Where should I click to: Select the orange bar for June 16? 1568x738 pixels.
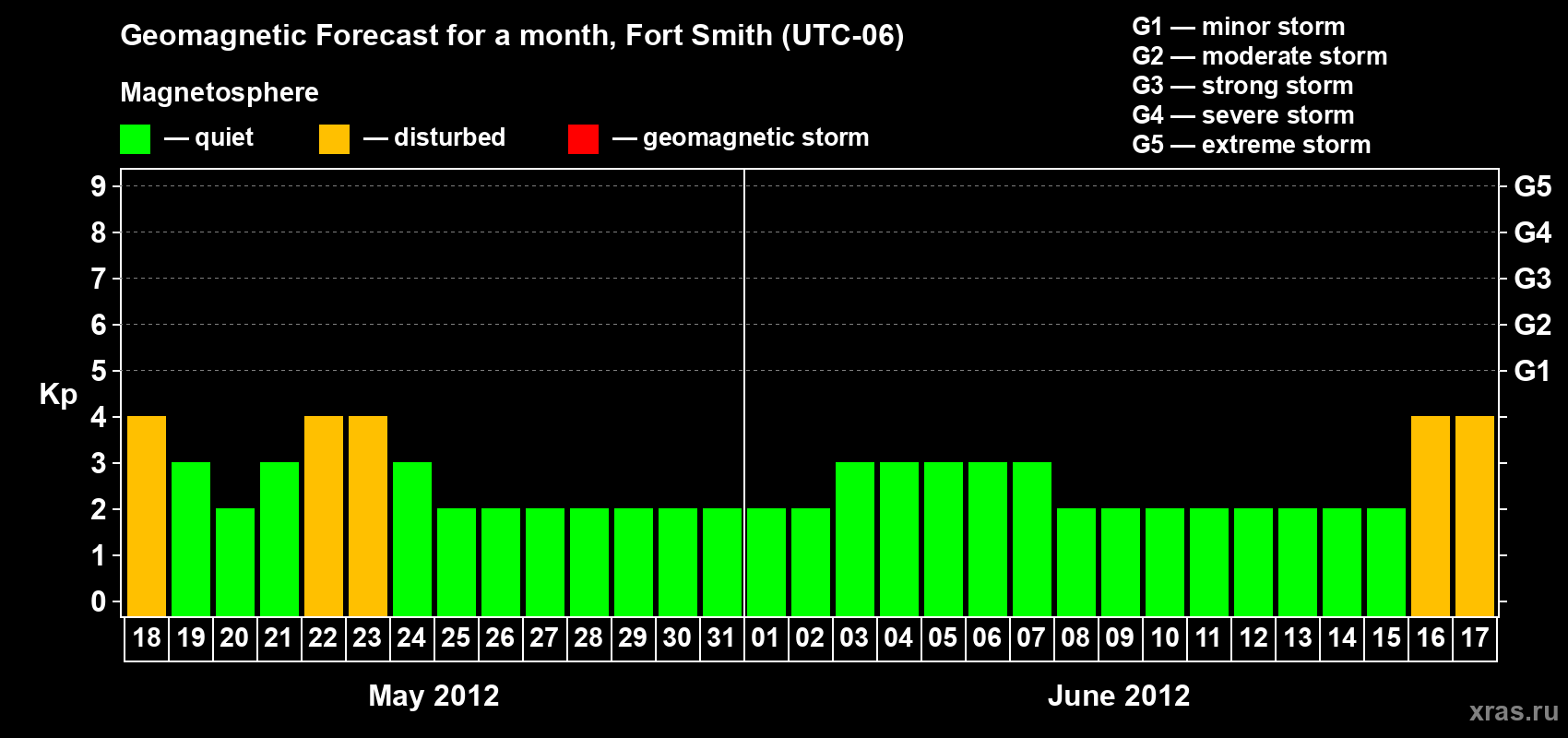coord(1431,517)
